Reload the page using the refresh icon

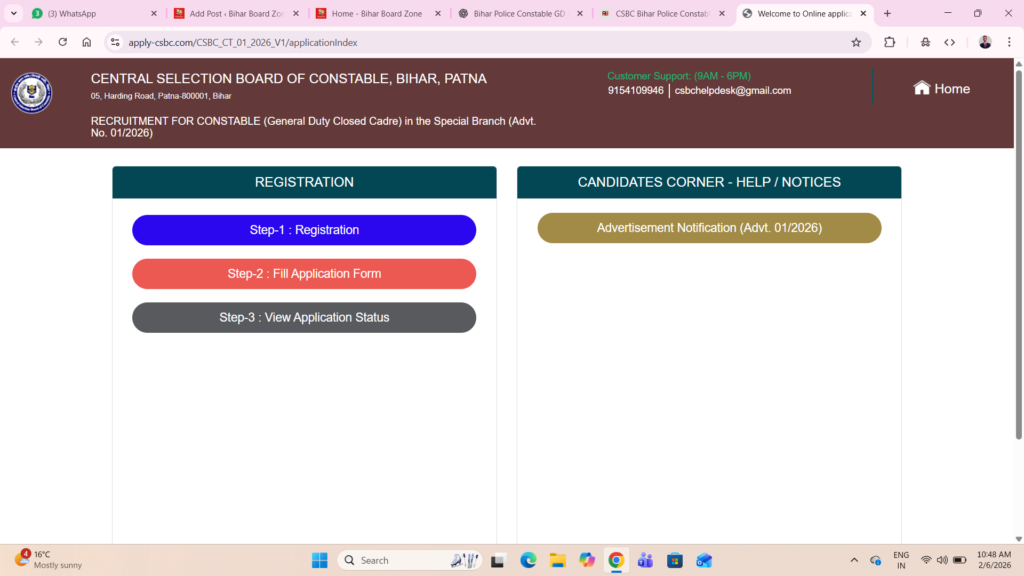62,43
